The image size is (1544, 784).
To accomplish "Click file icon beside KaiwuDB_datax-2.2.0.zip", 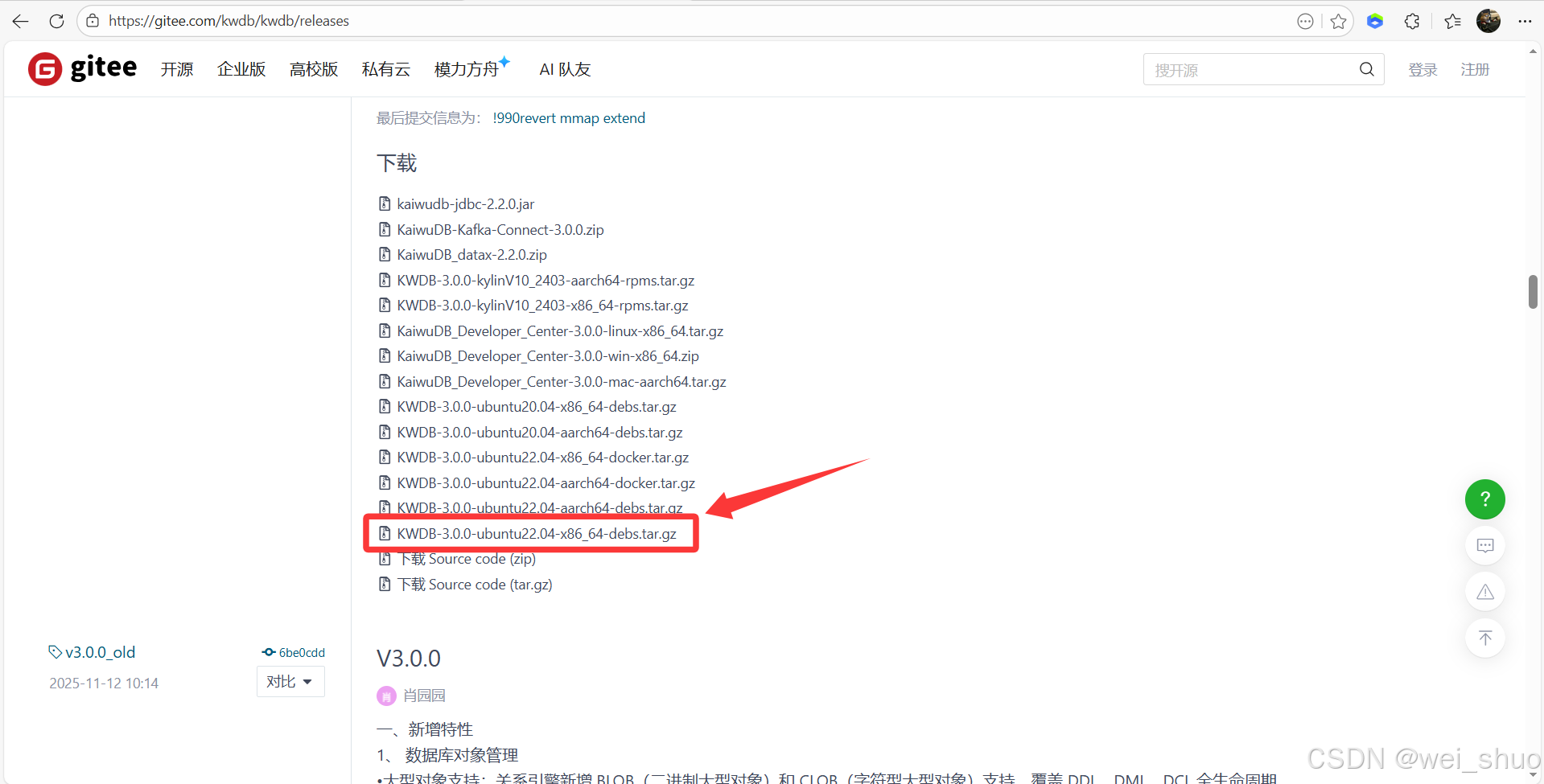I will pyautogui.click(x=385, y=254).
